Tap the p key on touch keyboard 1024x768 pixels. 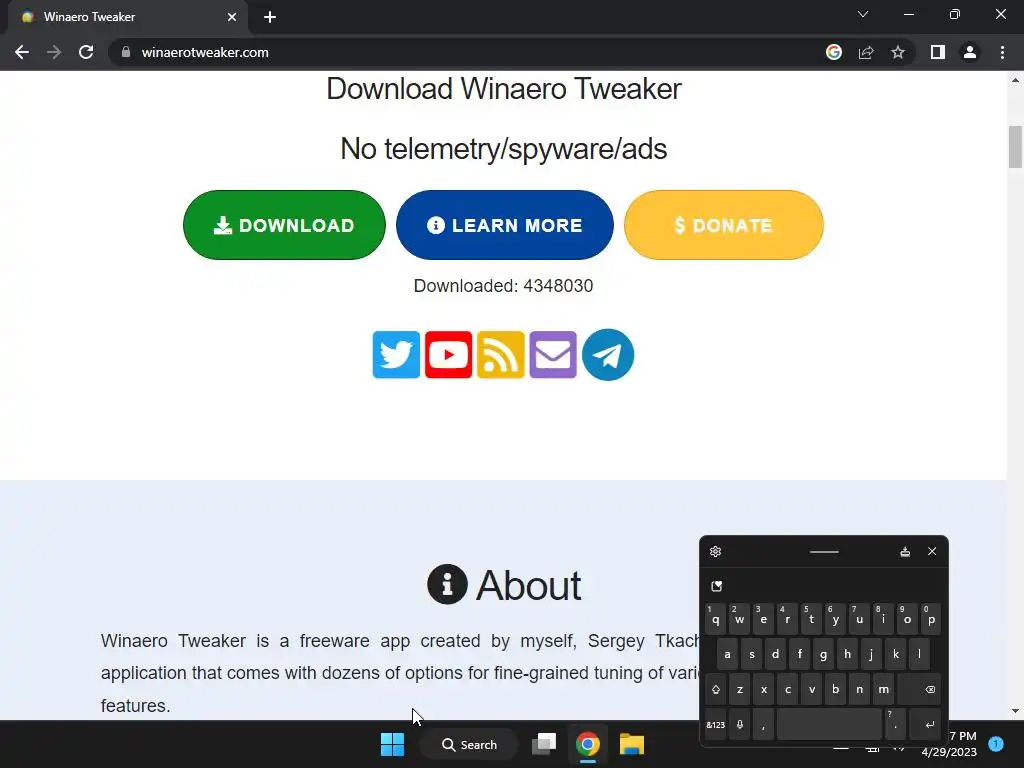[931, 620]
